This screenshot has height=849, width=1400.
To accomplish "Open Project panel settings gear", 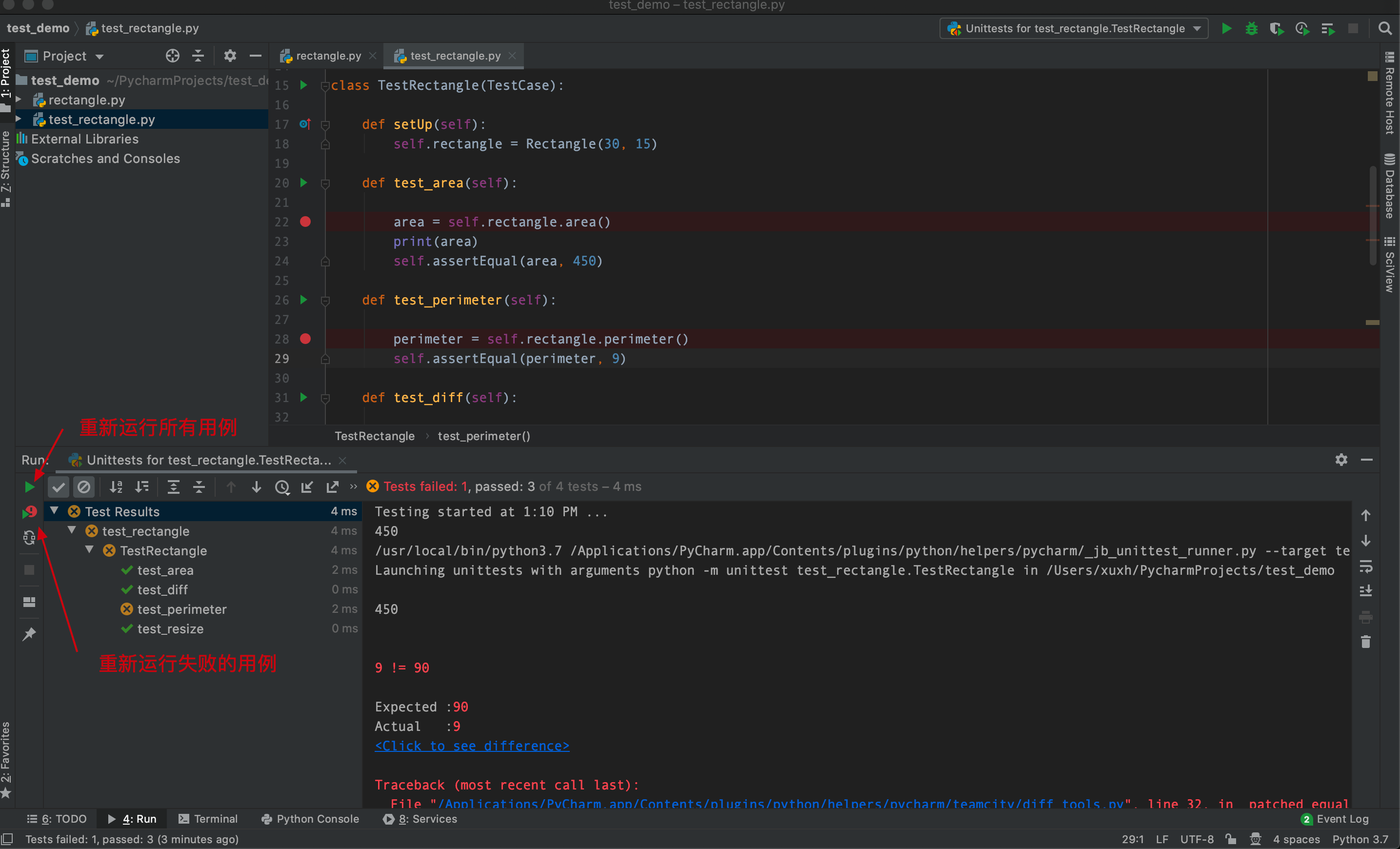I will point(230,56).
